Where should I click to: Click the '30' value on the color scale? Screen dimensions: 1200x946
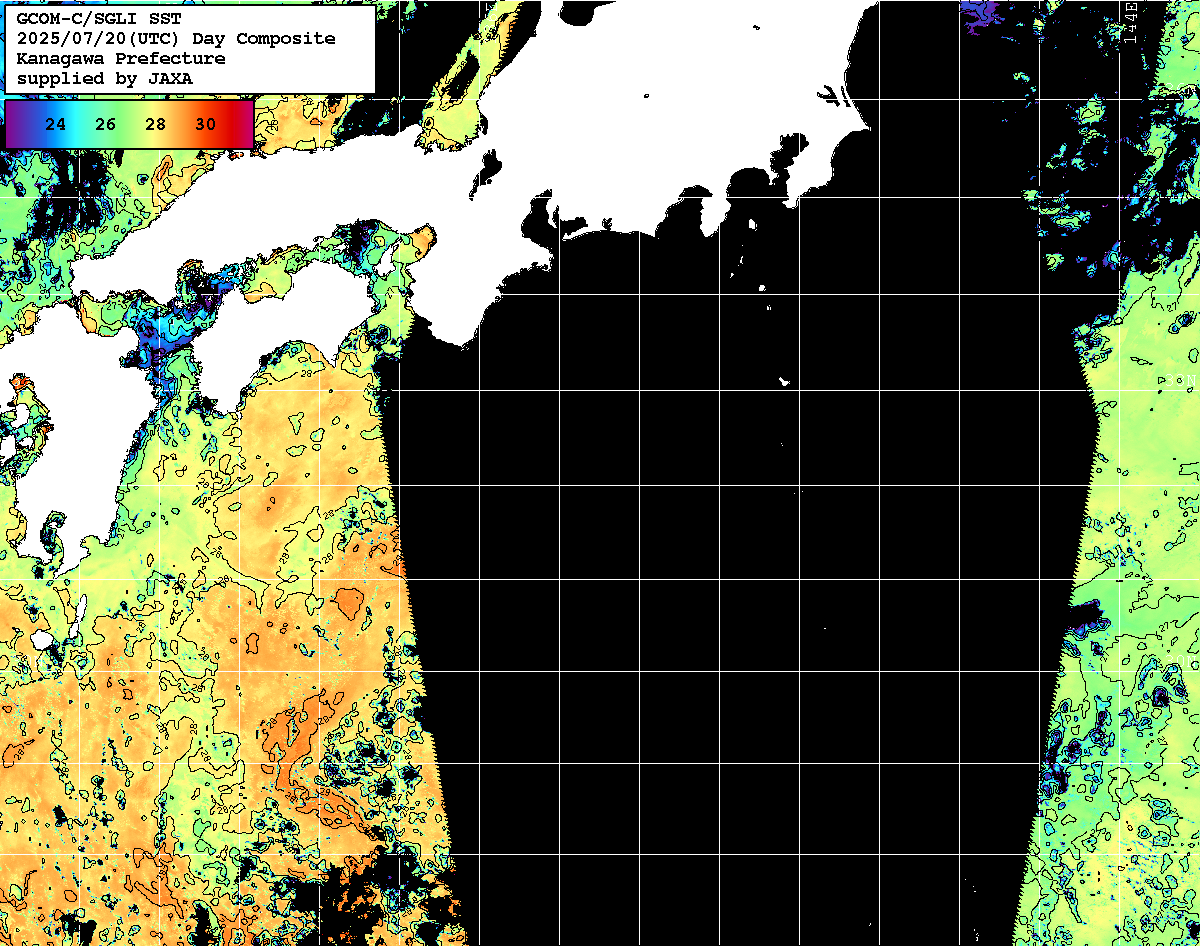[x=206, y=125]
